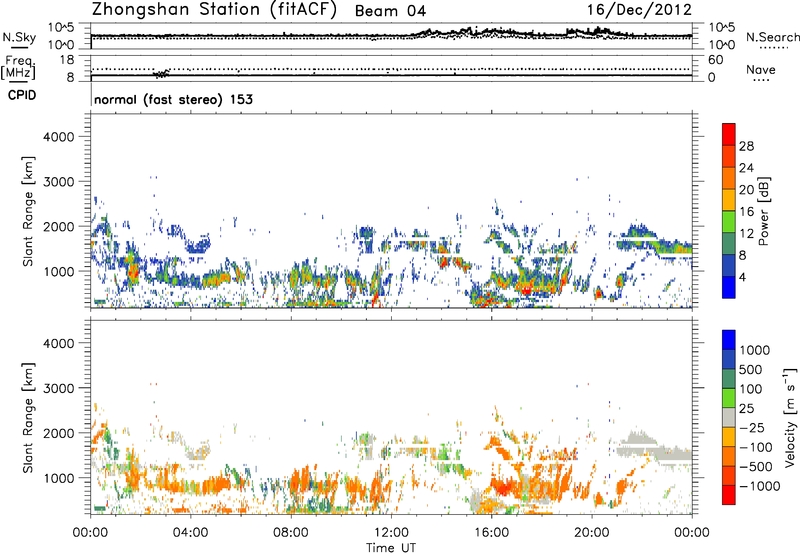This screenshot has height=554, width=800.
Task: Click the "4" power colorbar value
Action: (743, 278)
